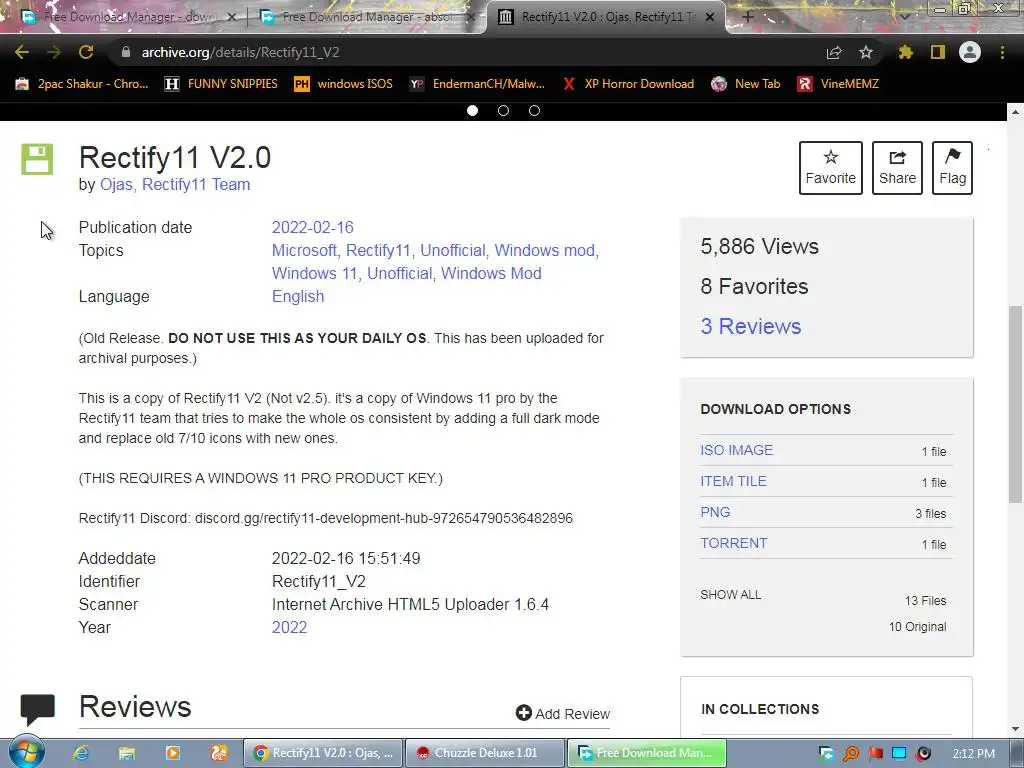Open the Windows 11 topic link
The height and width of the screenshot is (768, 1024).
click(x=314, y=273)
